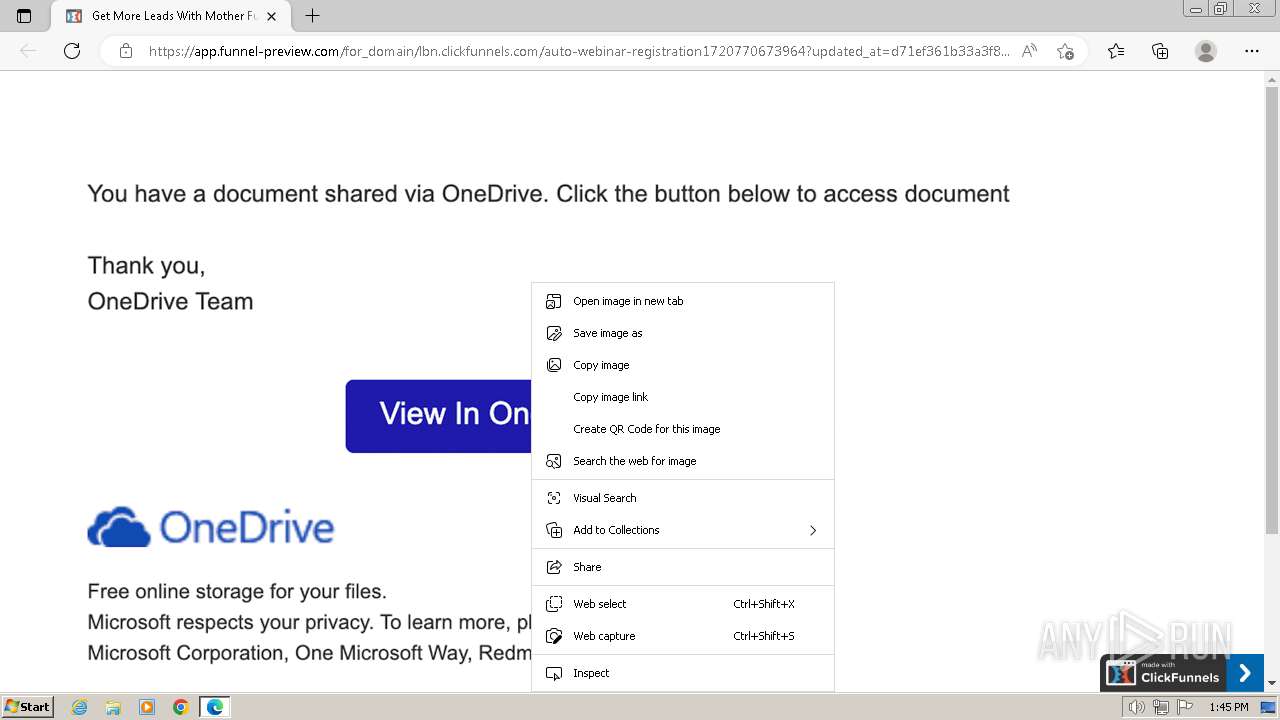
Task: Choose Copy image from context menu
Action: pyautogui.click(x=683, y=365)
